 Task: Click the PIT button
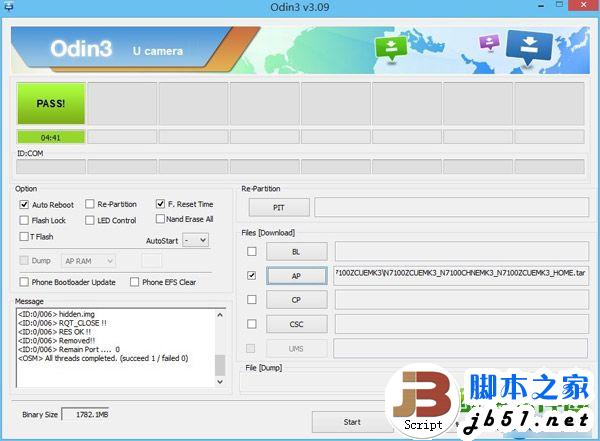click(x=279, y=207)
